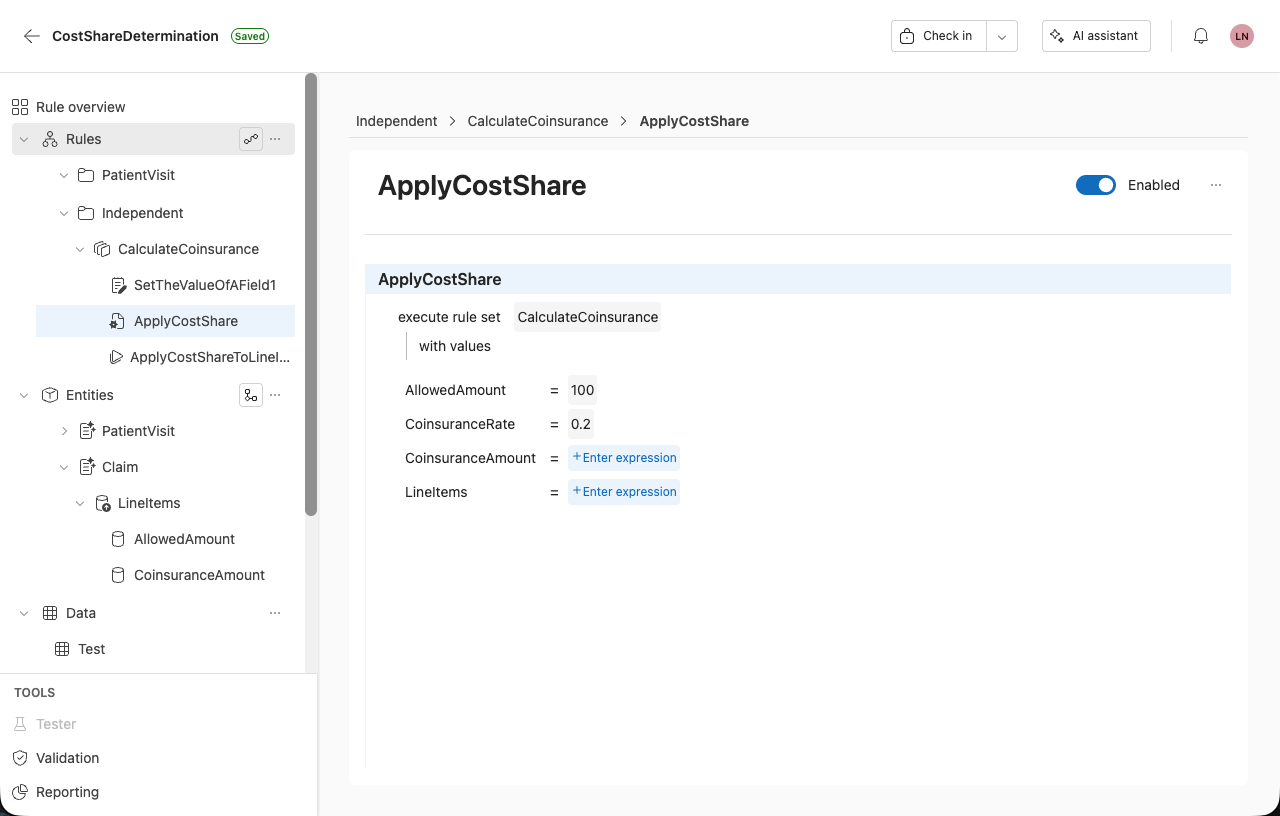Click the AI assistant button
Screen dimensions: 1280x816
coord(1096,35)
